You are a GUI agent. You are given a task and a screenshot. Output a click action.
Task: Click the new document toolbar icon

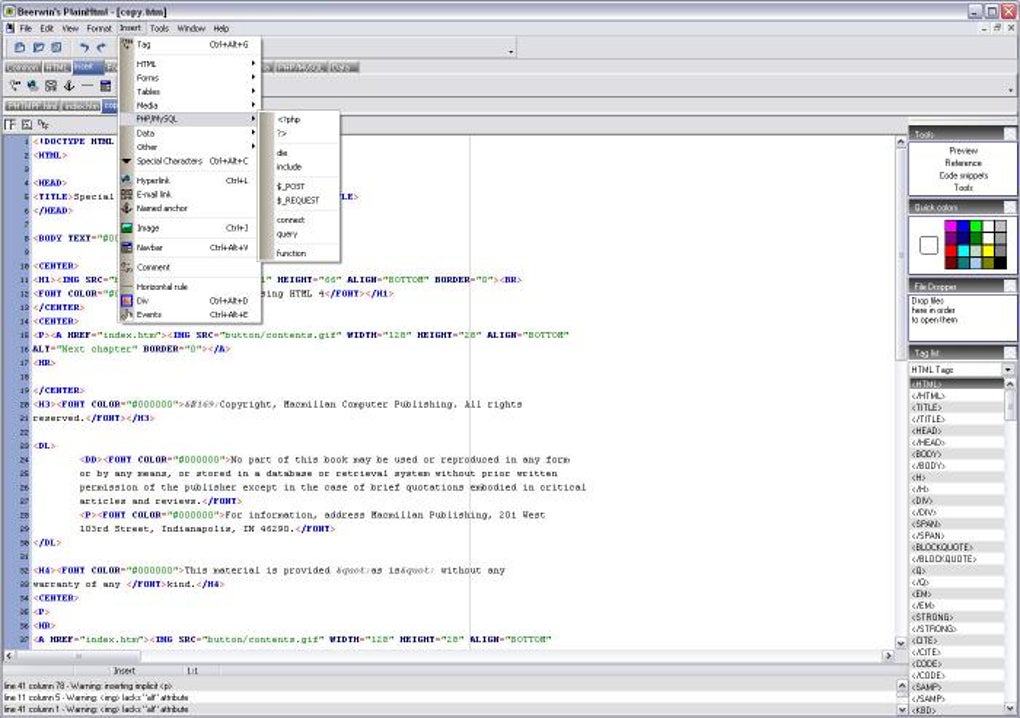click(x=20, y=47)
